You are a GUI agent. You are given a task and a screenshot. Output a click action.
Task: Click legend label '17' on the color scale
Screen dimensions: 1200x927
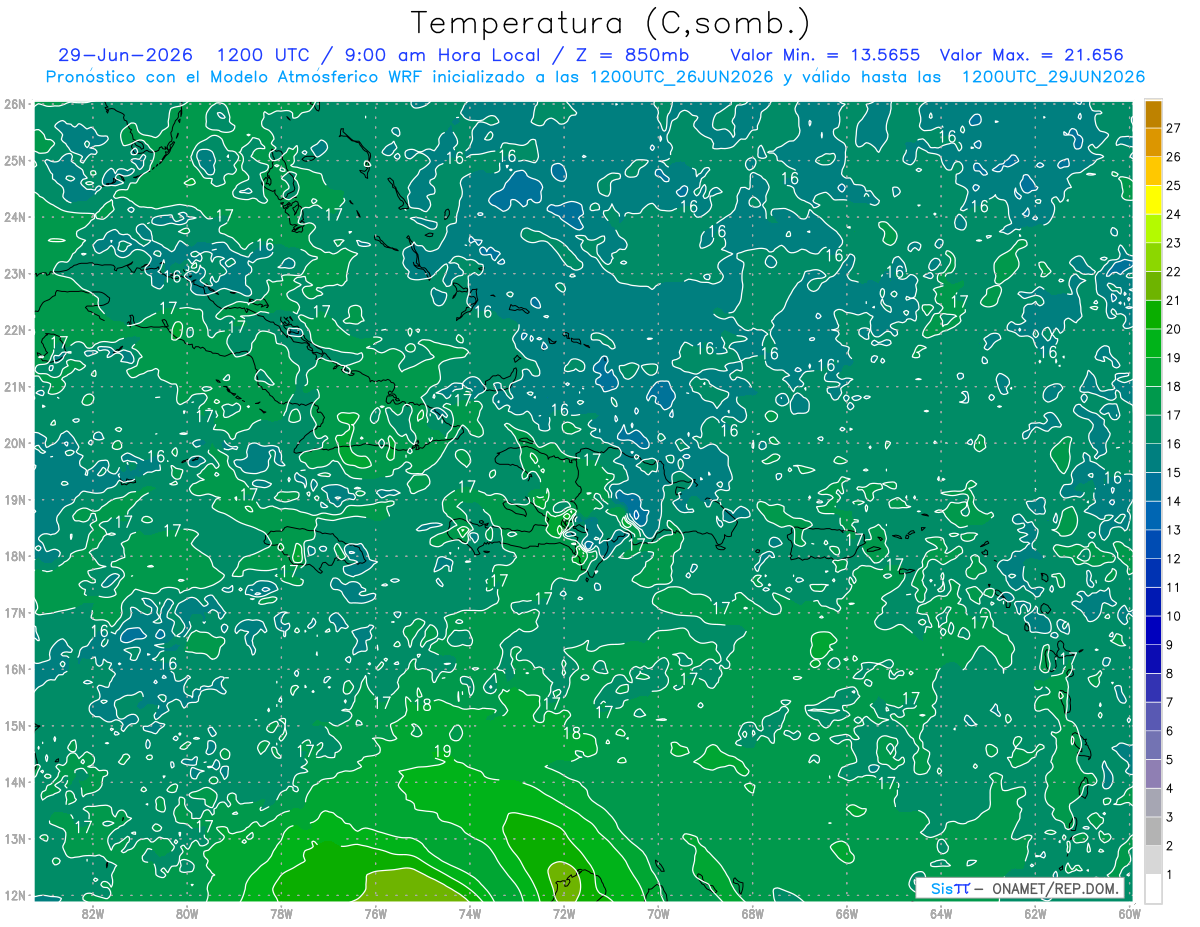click(x=1174, y=415)
